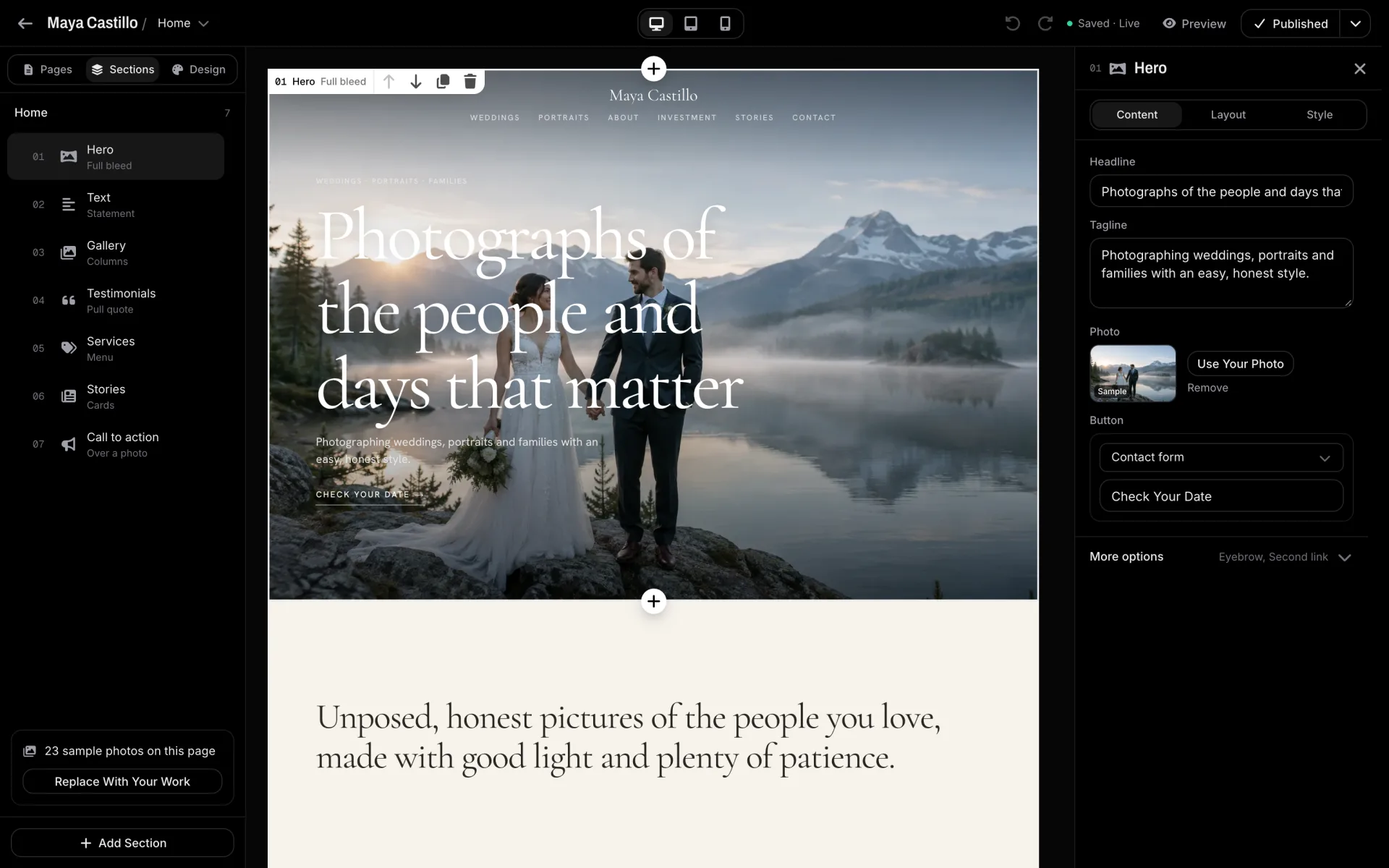Click the Published button
Viewport: 1389px width, 868px height.
[1291, 23]
